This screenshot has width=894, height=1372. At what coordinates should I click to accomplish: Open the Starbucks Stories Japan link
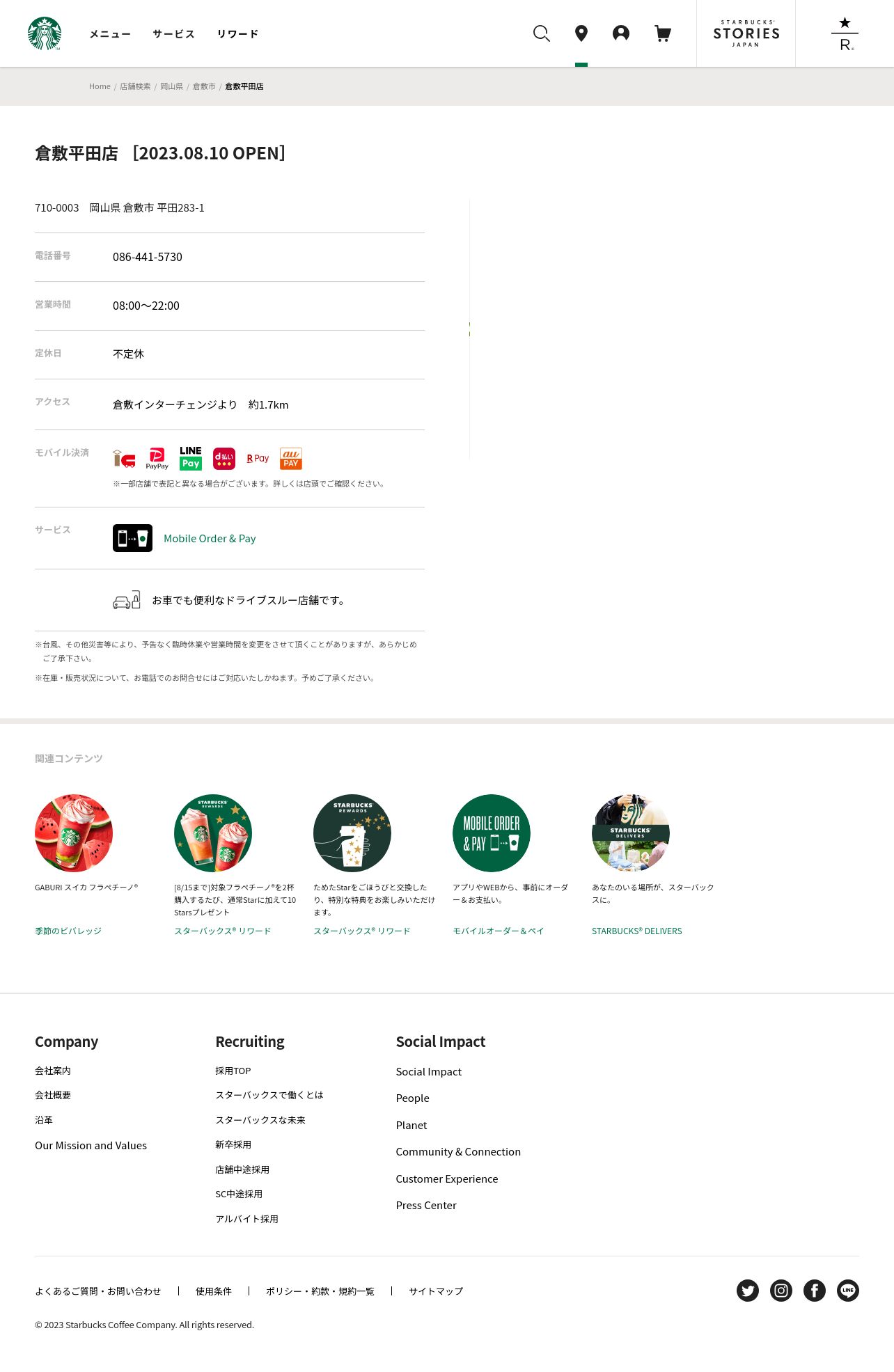[x=746, y=33]
